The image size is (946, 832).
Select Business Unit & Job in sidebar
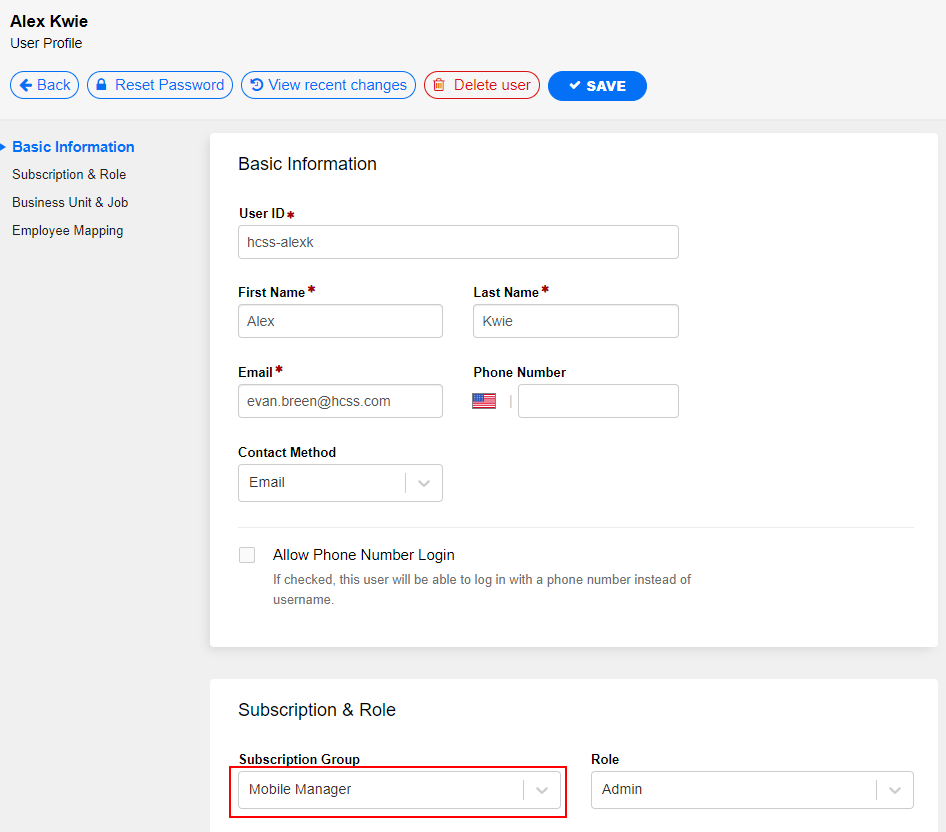click(x=70, y=202)
